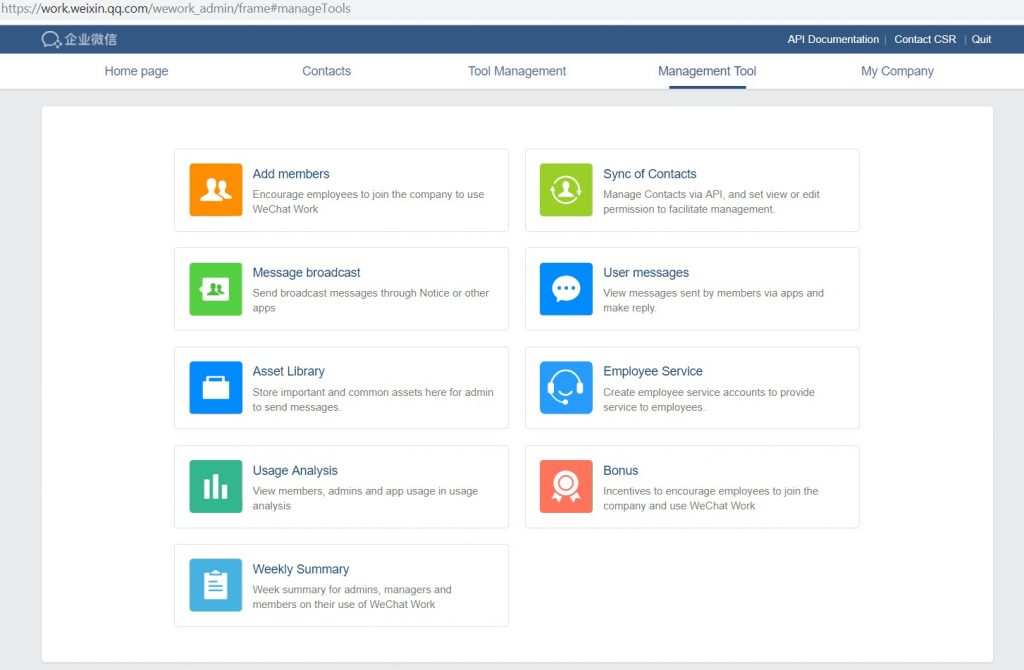The image size is (1024, 670).
Task: Click the orange Add members icon
Action: [216, 190]
